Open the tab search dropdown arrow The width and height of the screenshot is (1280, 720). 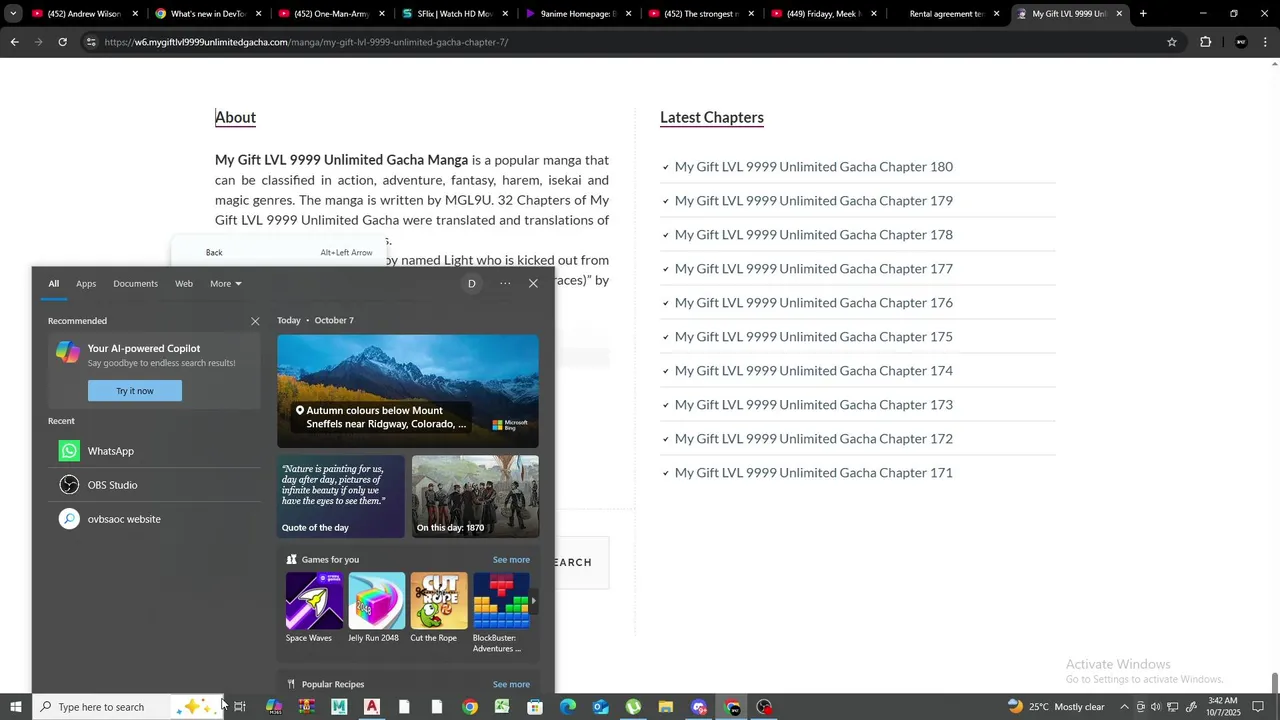pos(13,14)
